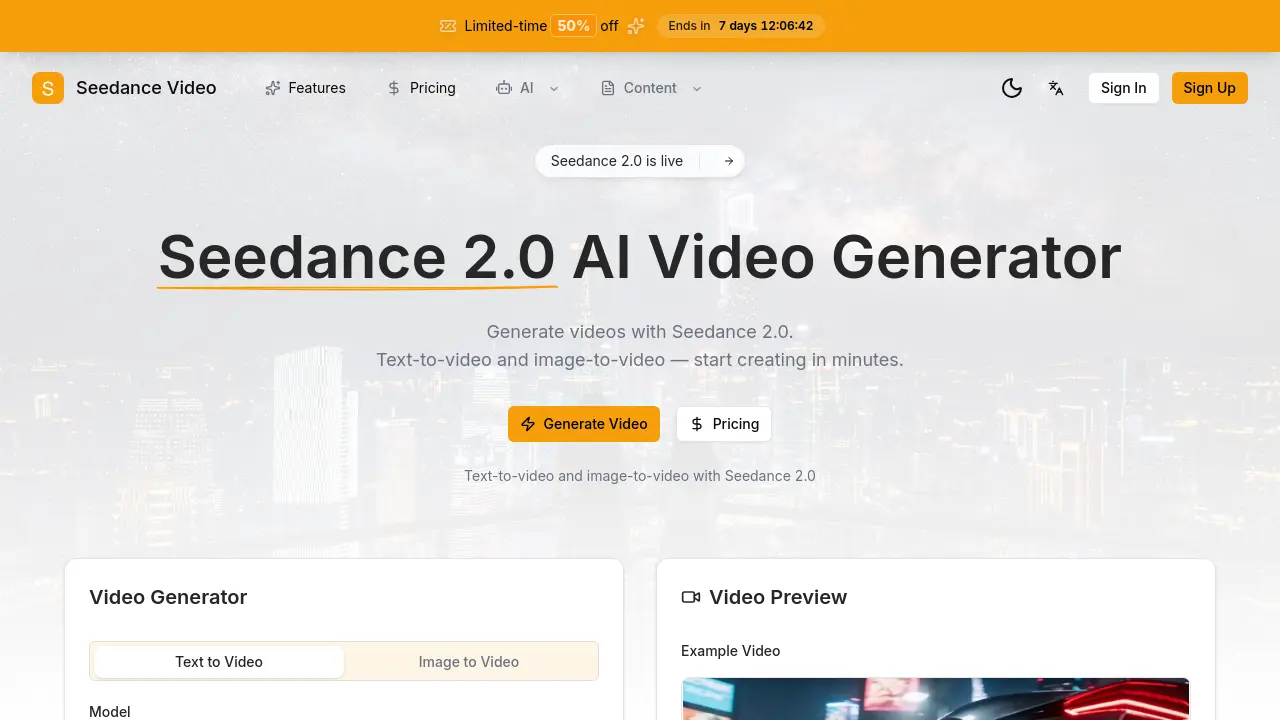Click the video camera icon near Video Preview

click(x=691, y=597)
